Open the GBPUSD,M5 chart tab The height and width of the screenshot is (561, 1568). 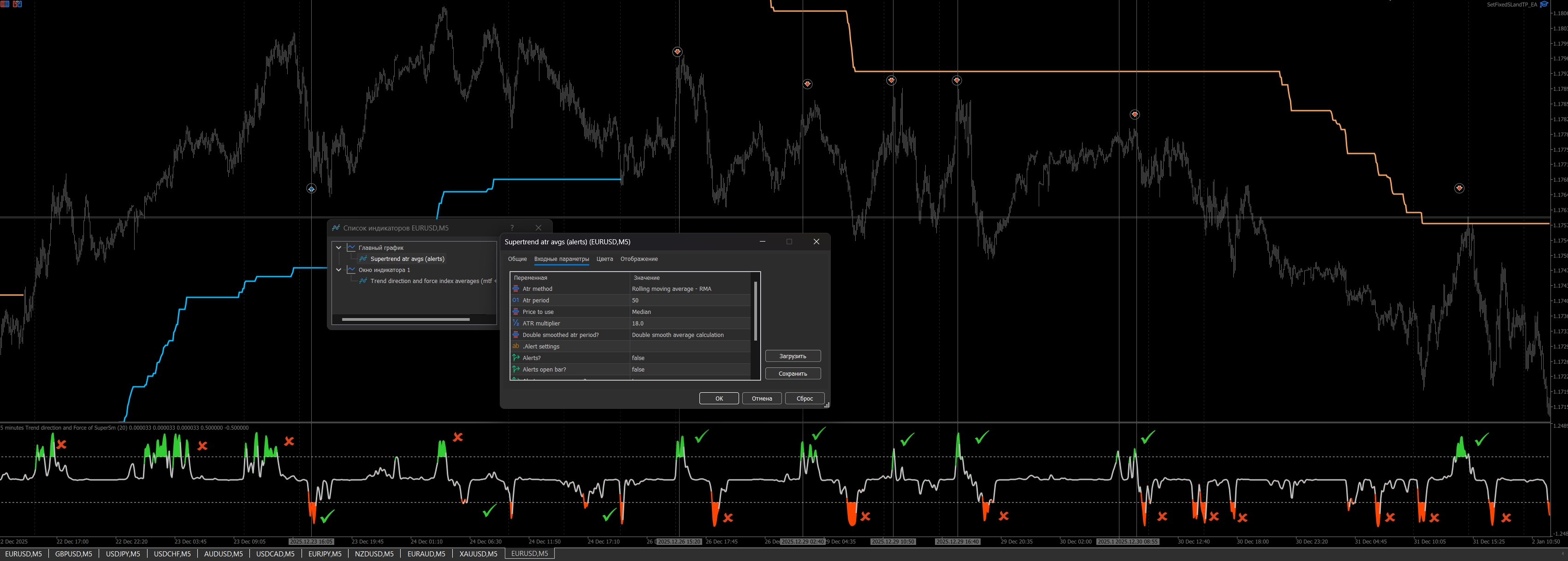tap(74, 554)
